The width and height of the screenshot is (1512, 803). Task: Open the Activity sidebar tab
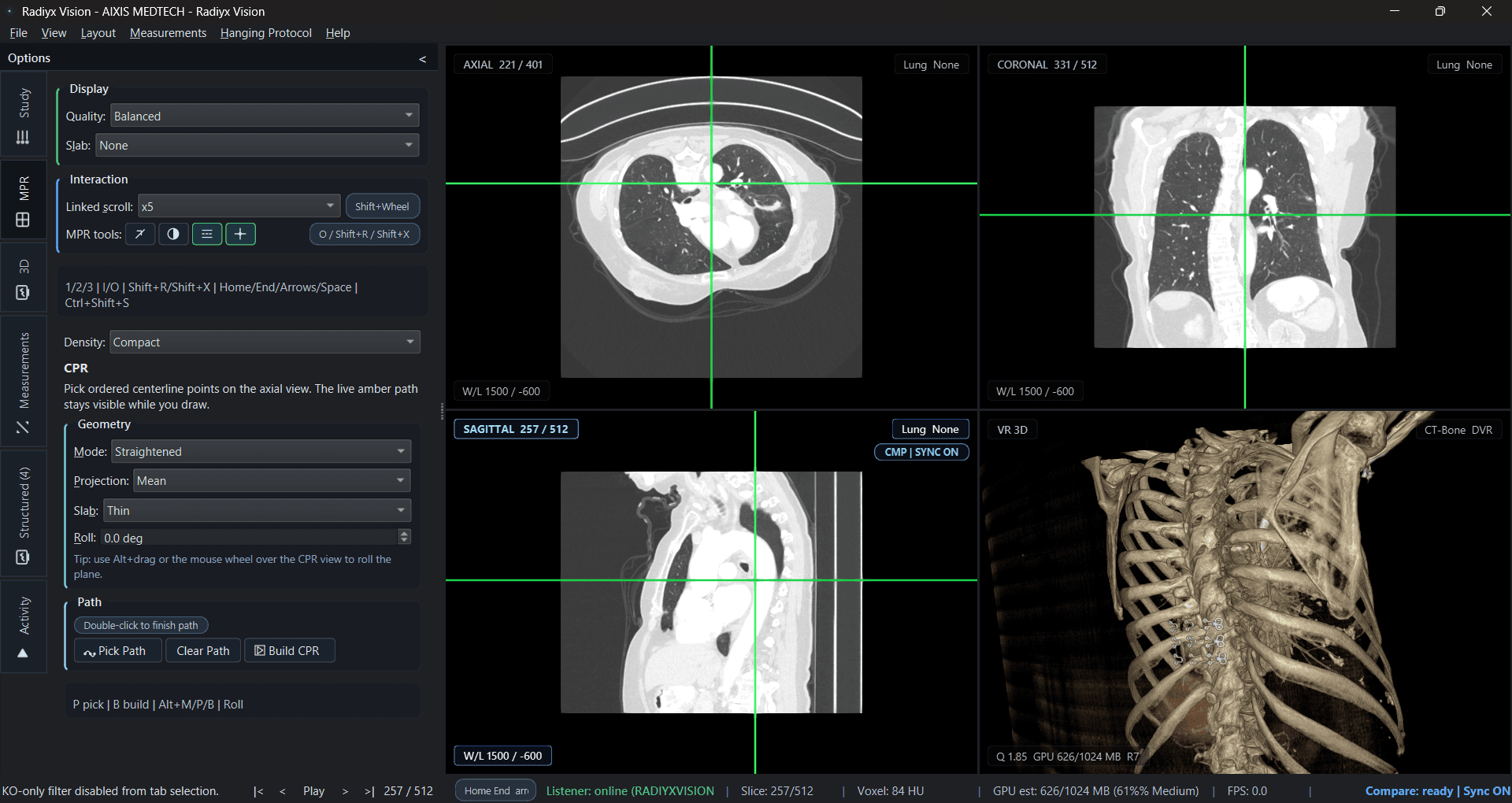point(24,627)
